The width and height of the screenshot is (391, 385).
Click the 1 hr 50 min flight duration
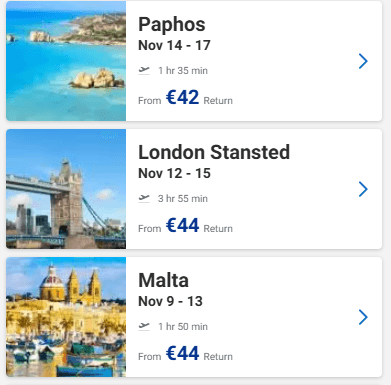(183, 327)
